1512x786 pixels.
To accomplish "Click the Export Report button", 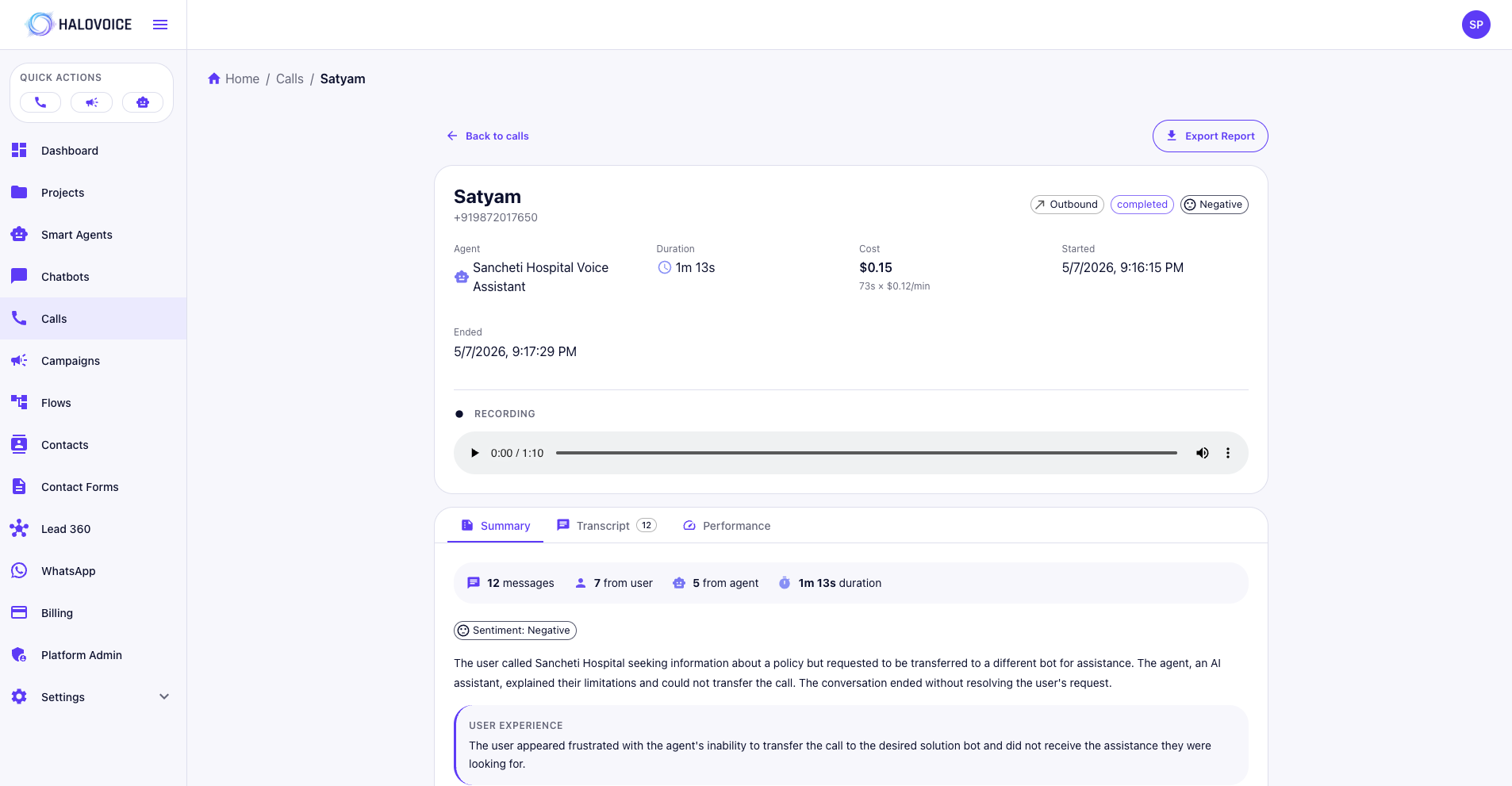I will (x=1210, y=136).
